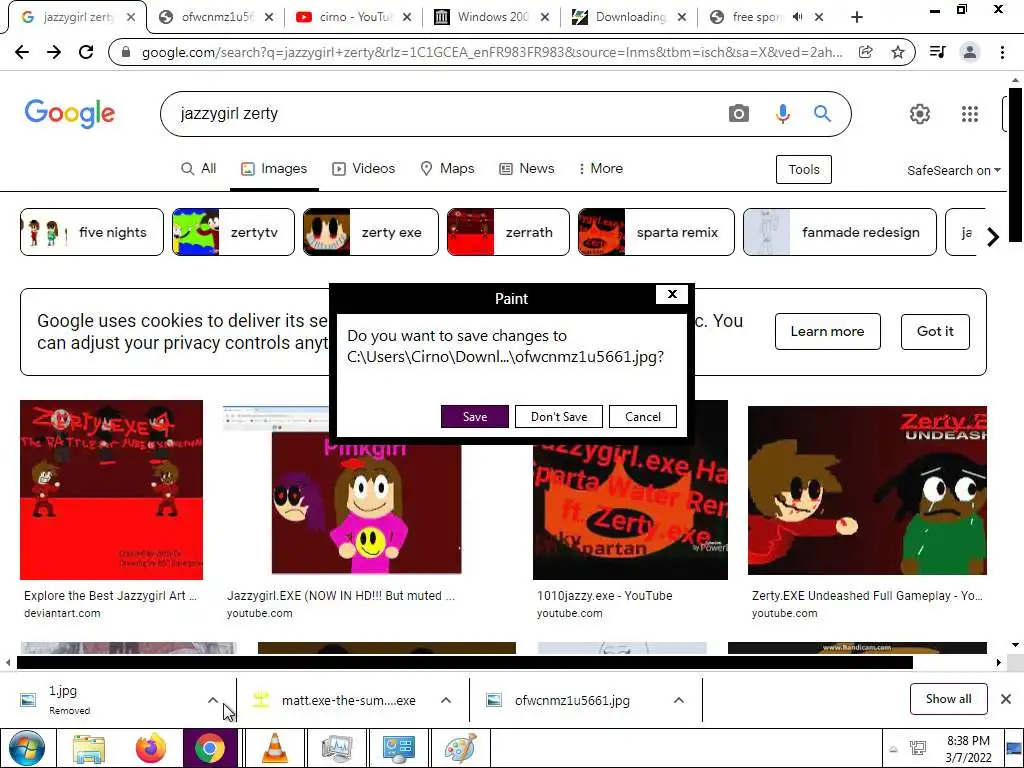
Task: Open Google quick settings gear
Action: [920, 114]
